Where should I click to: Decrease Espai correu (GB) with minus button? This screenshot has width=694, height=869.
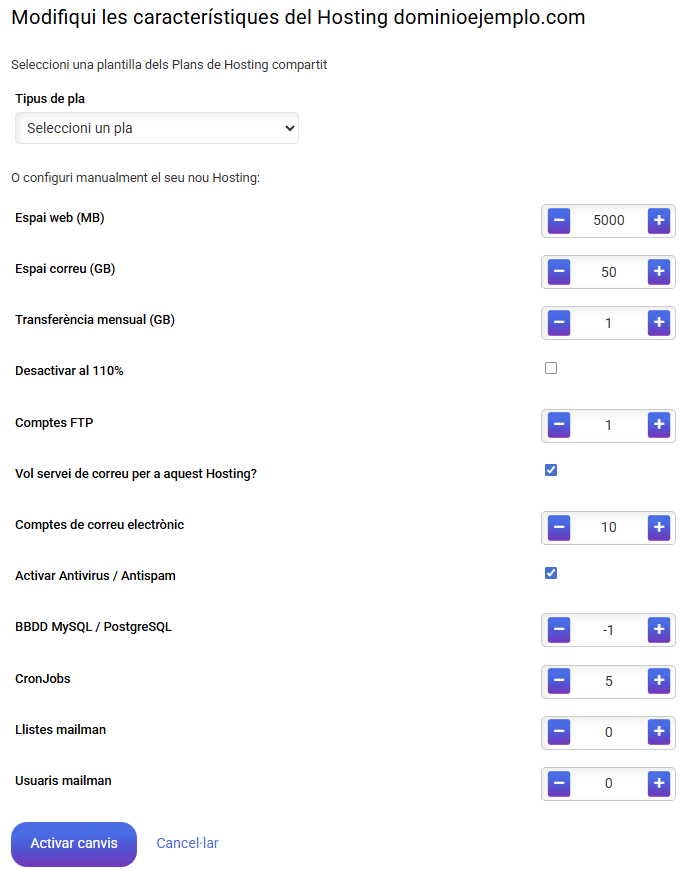click(x=559, y=272)
